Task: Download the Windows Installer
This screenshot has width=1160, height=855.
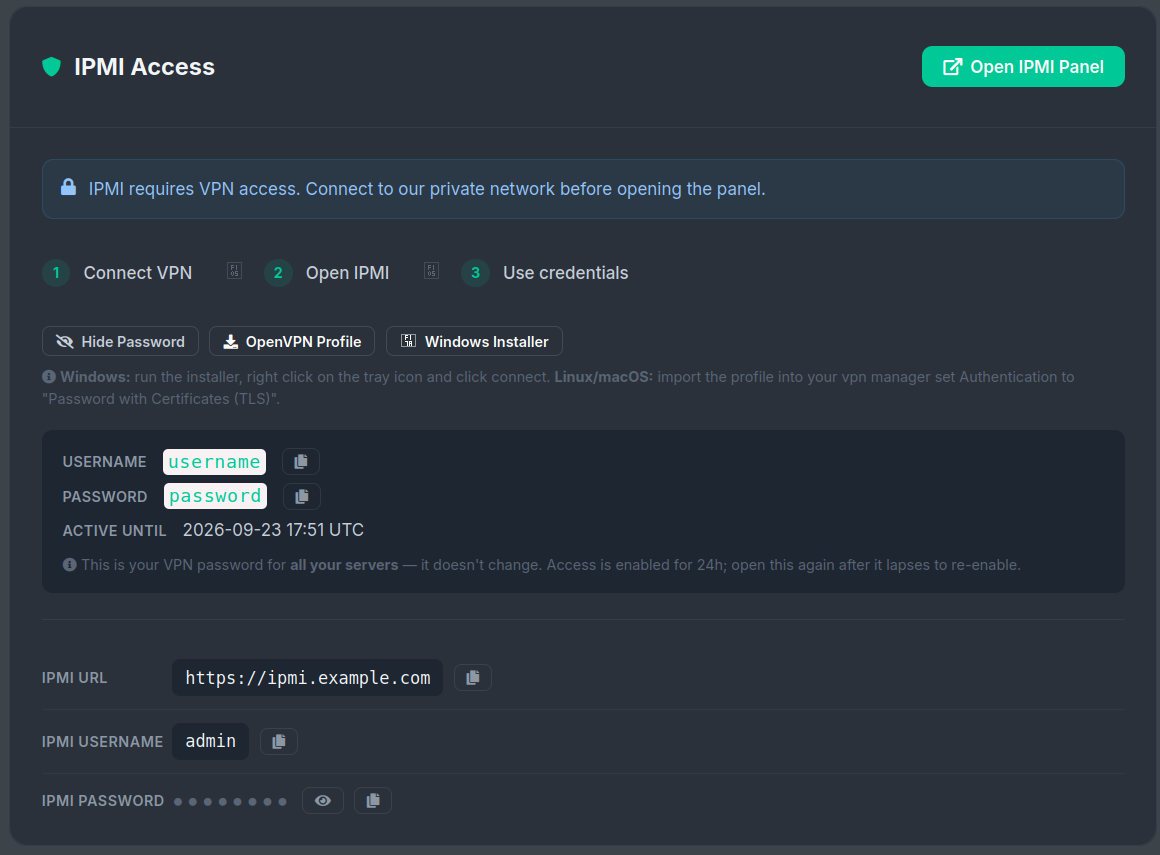Action: pos(474,341)
